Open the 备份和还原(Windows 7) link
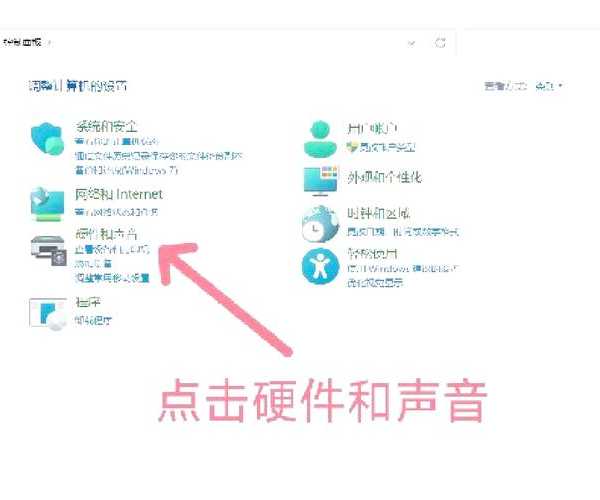 click(x=126, y=169)
